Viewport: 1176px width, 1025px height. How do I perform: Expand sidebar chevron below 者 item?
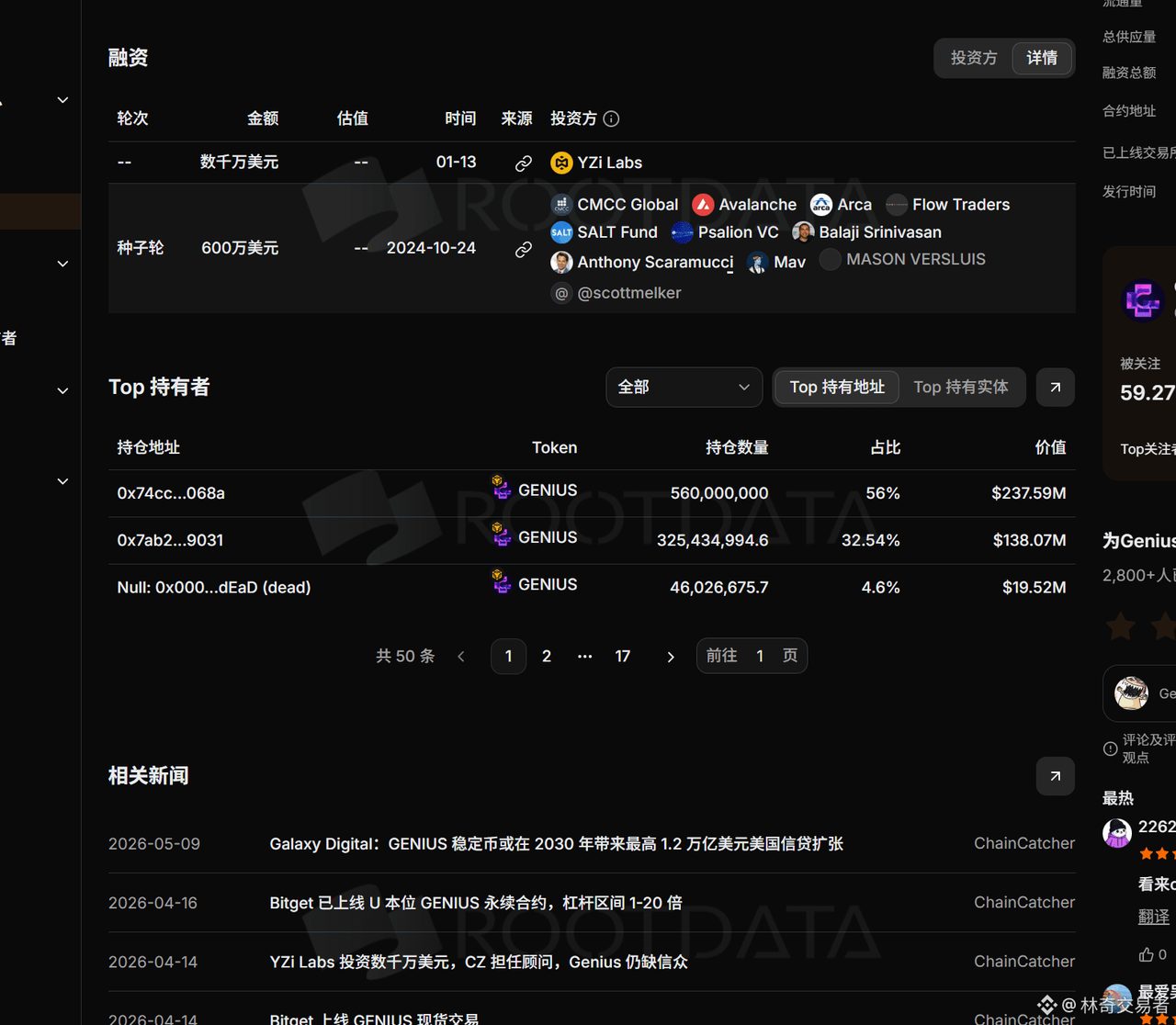click(62, 390)
